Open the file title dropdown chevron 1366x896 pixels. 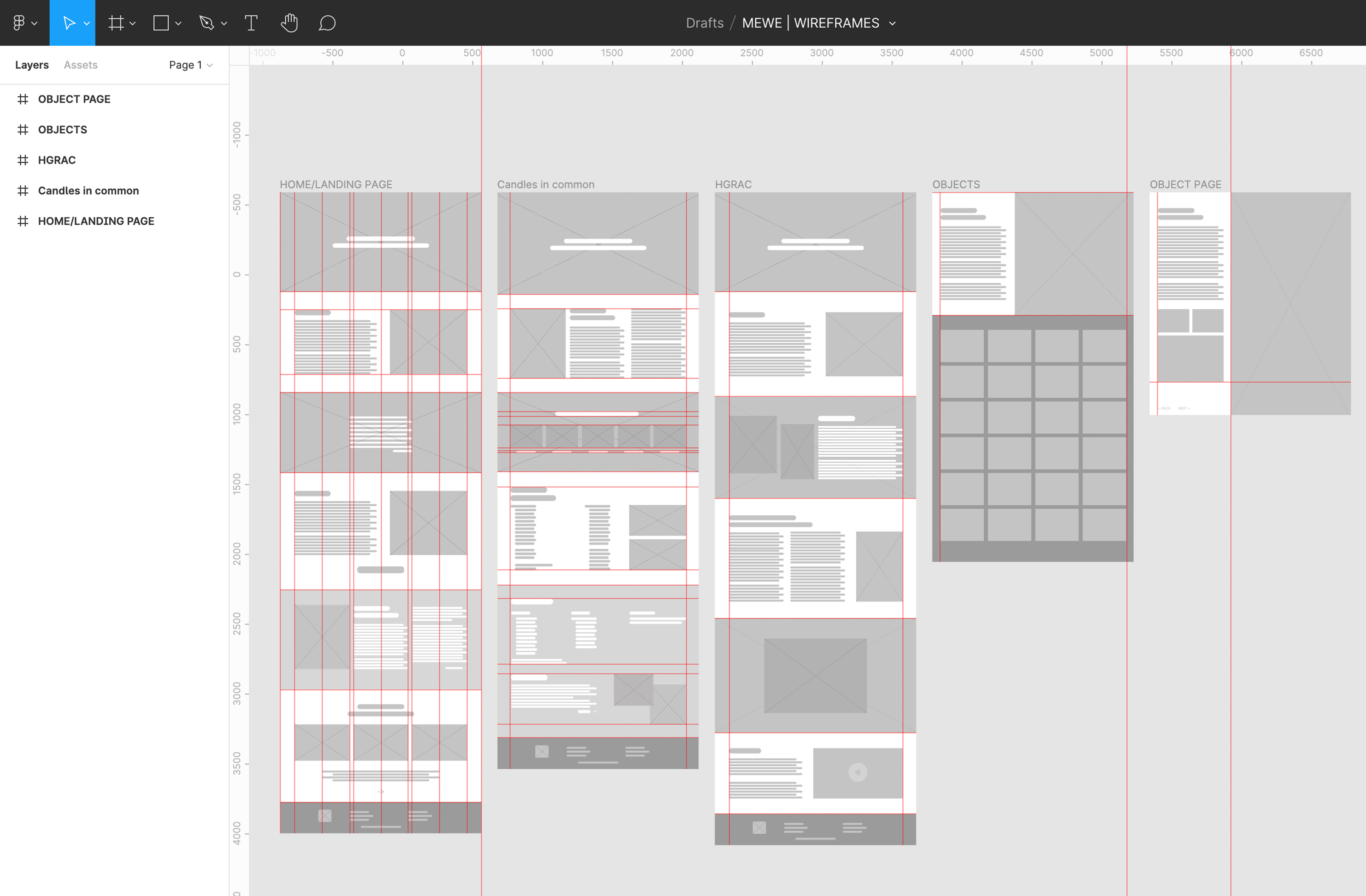(893, 23)
